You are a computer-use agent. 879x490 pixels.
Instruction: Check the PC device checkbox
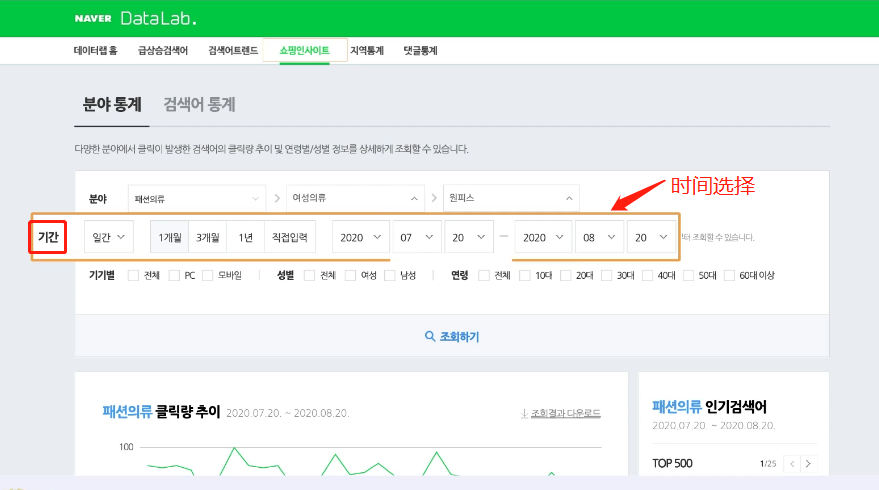coord(174,275)
